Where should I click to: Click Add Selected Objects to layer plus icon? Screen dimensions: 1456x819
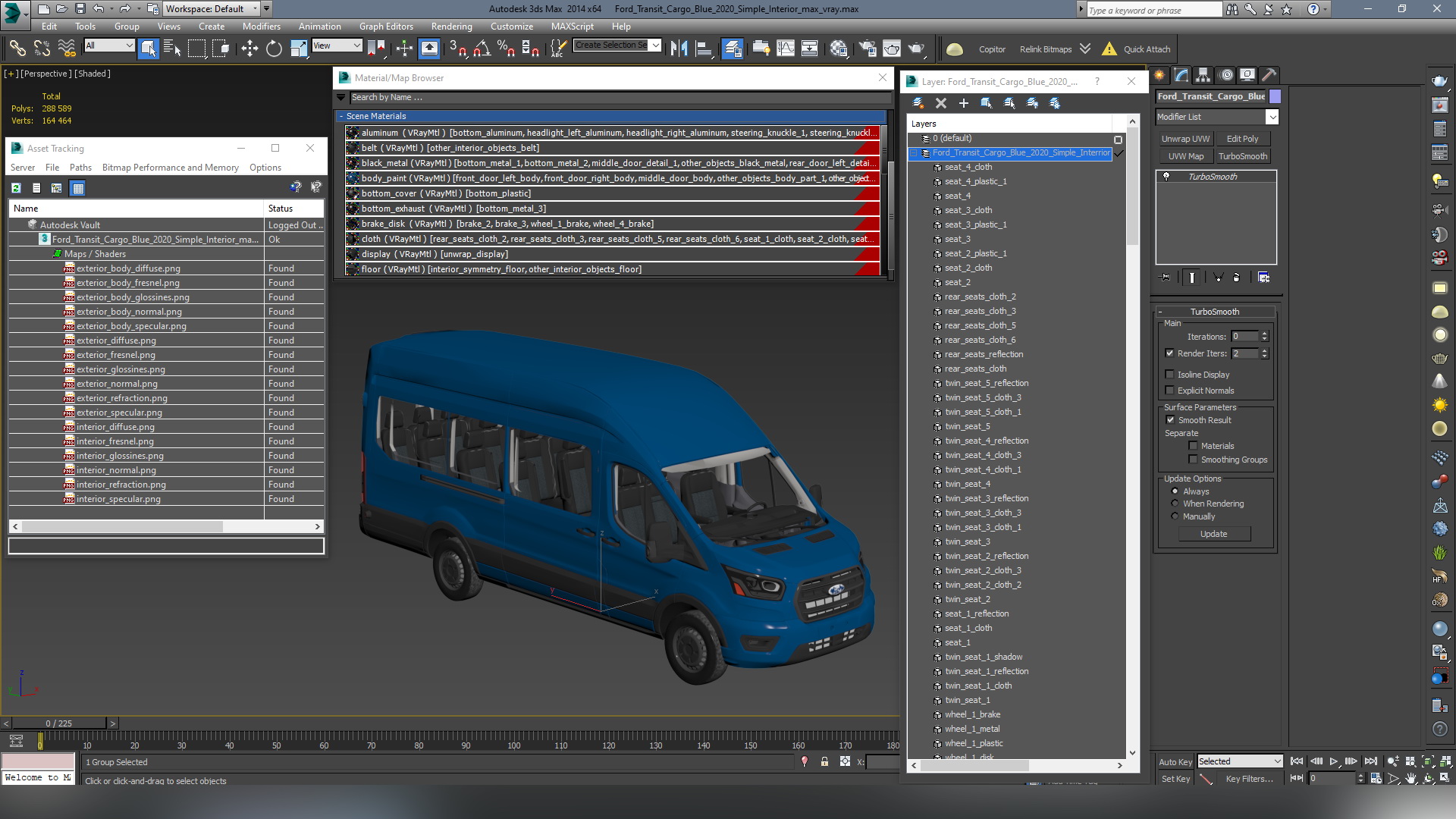(x=964, y=103)
